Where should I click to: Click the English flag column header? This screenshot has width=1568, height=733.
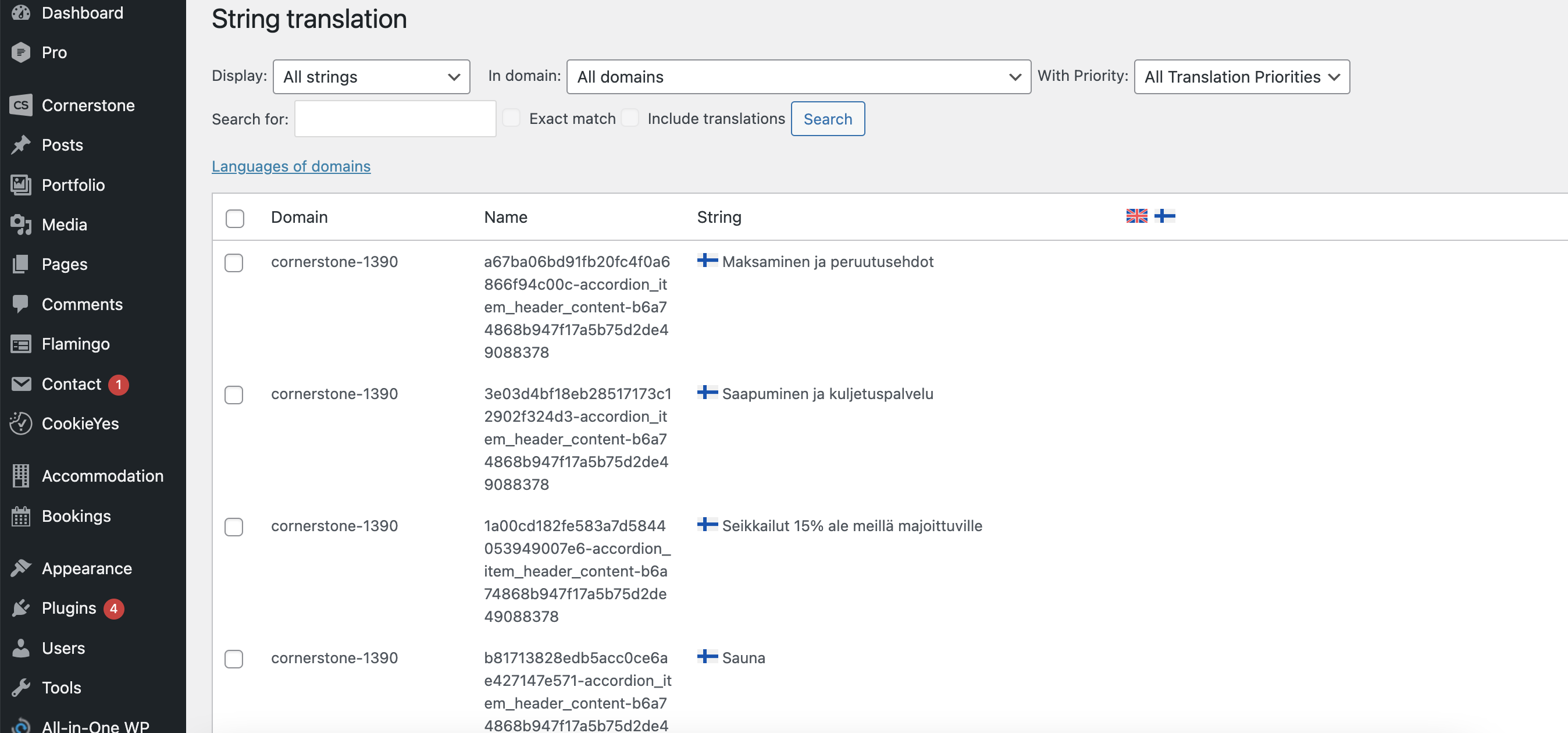tap(1136, 216)
